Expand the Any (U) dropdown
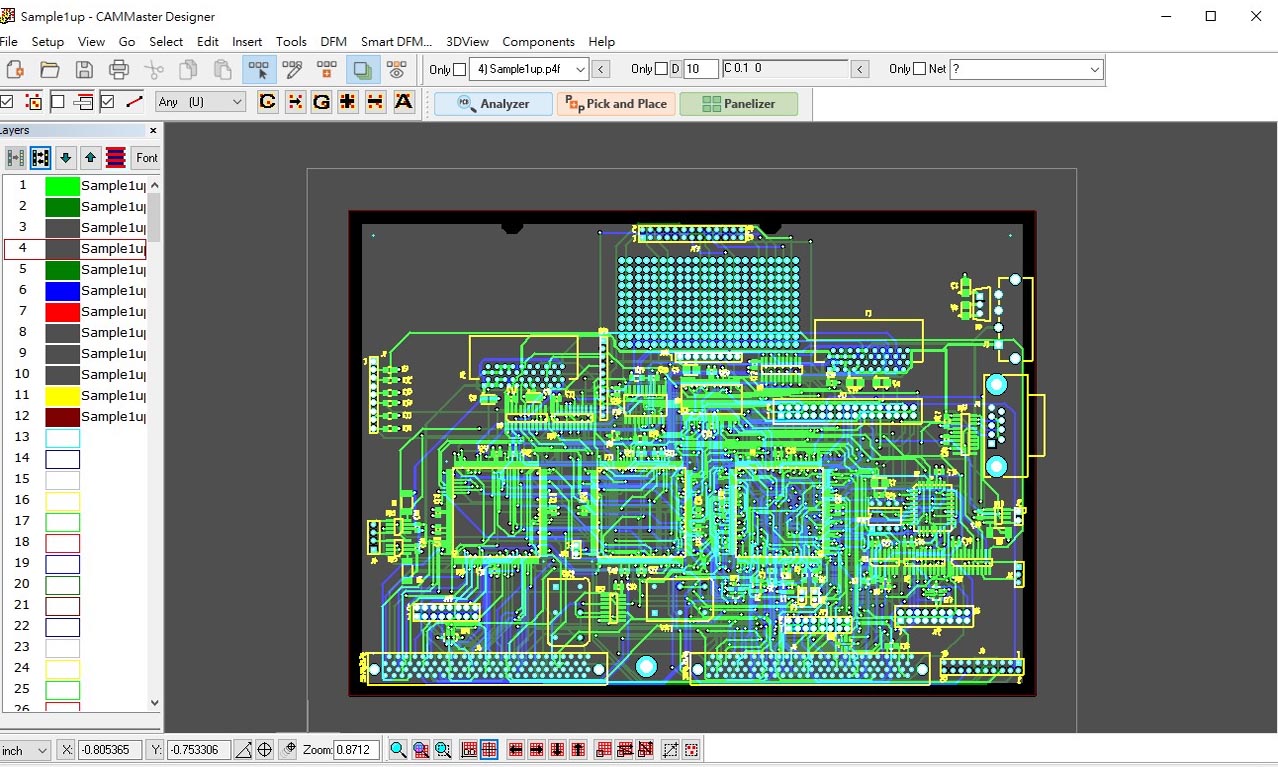This screenshot has height=767, width=1278. pos(201,101)
